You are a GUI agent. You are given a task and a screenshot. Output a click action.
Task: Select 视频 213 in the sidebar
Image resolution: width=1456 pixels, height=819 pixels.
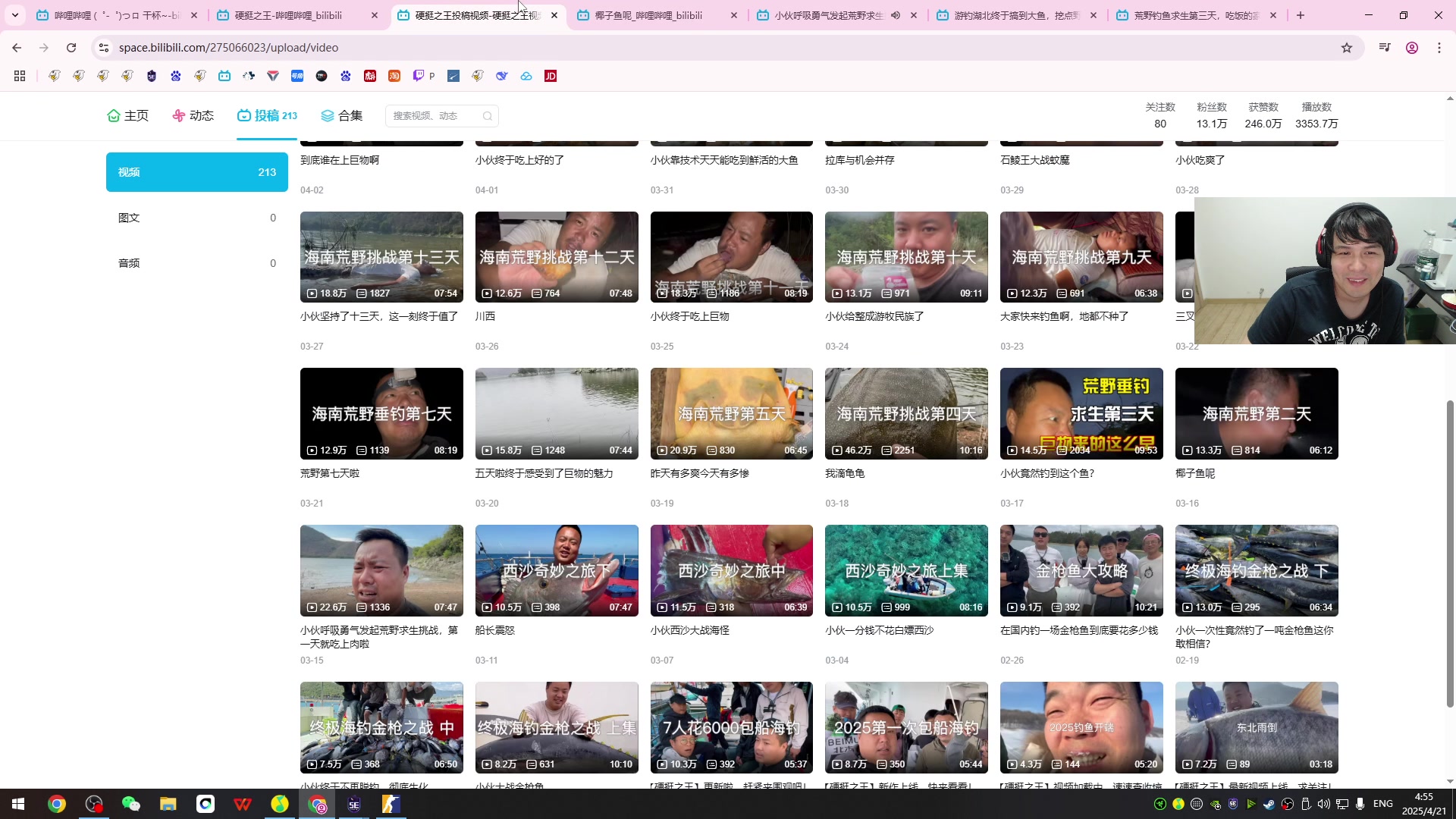197,172
